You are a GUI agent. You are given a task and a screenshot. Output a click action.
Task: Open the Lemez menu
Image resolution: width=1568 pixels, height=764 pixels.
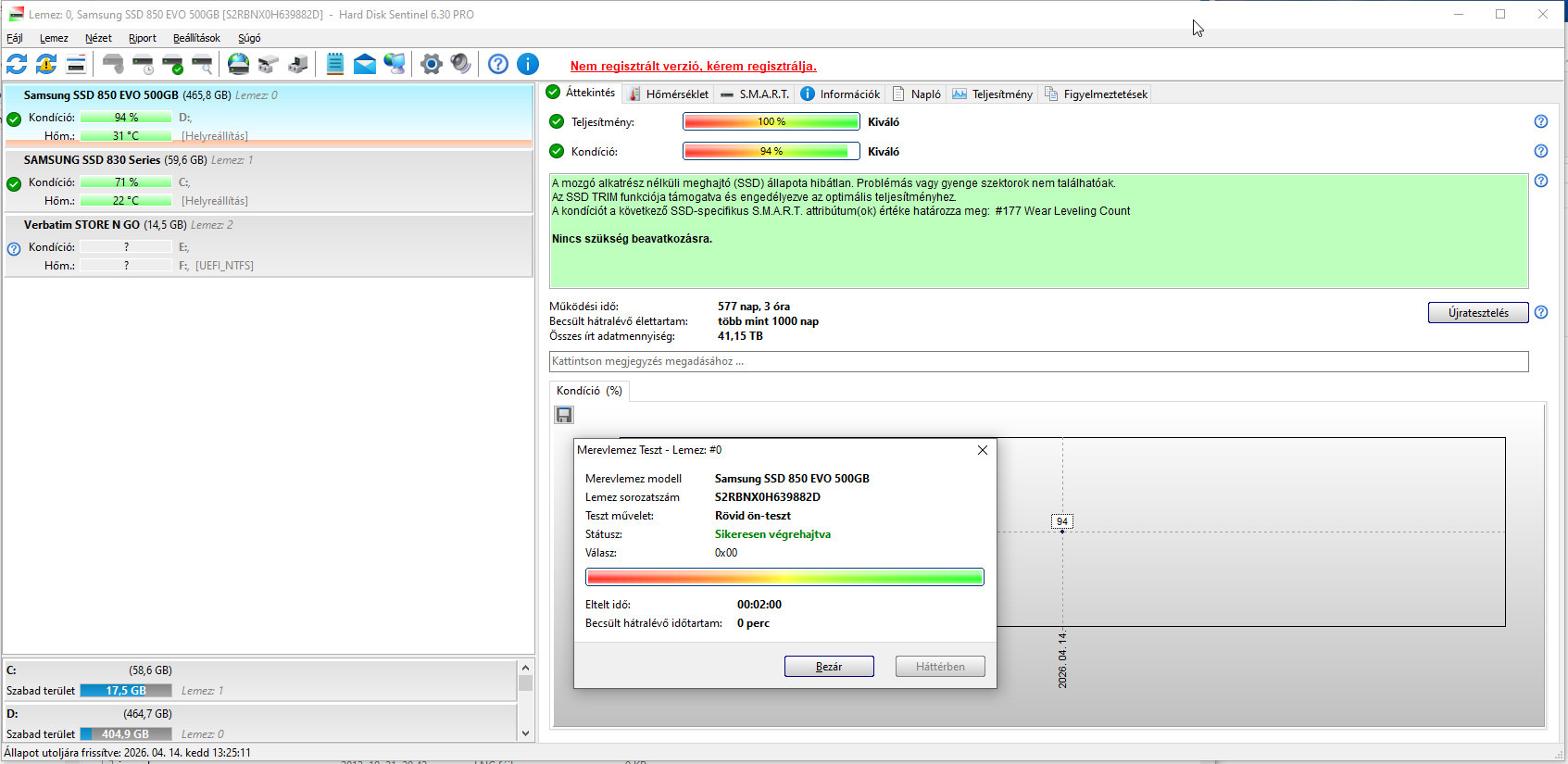point(54,38)
